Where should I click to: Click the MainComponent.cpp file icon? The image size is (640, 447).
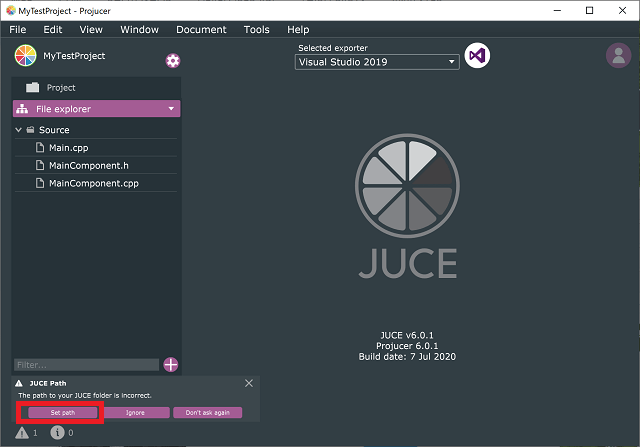tap(40, 183)
